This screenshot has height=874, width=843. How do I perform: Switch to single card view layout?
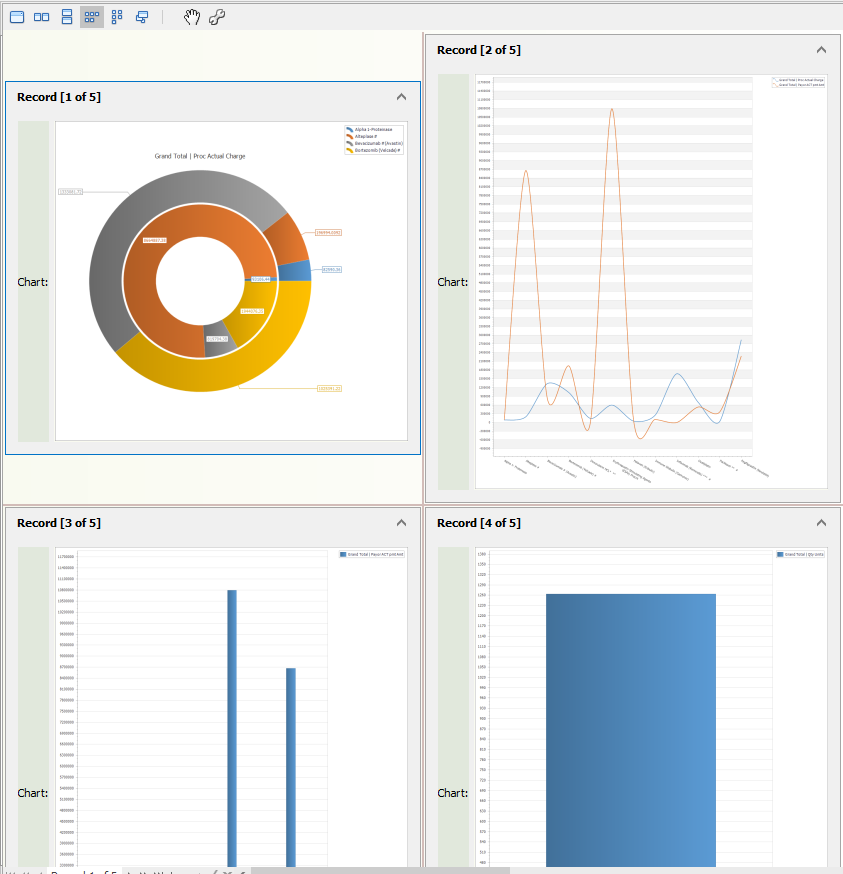[17, 17]
